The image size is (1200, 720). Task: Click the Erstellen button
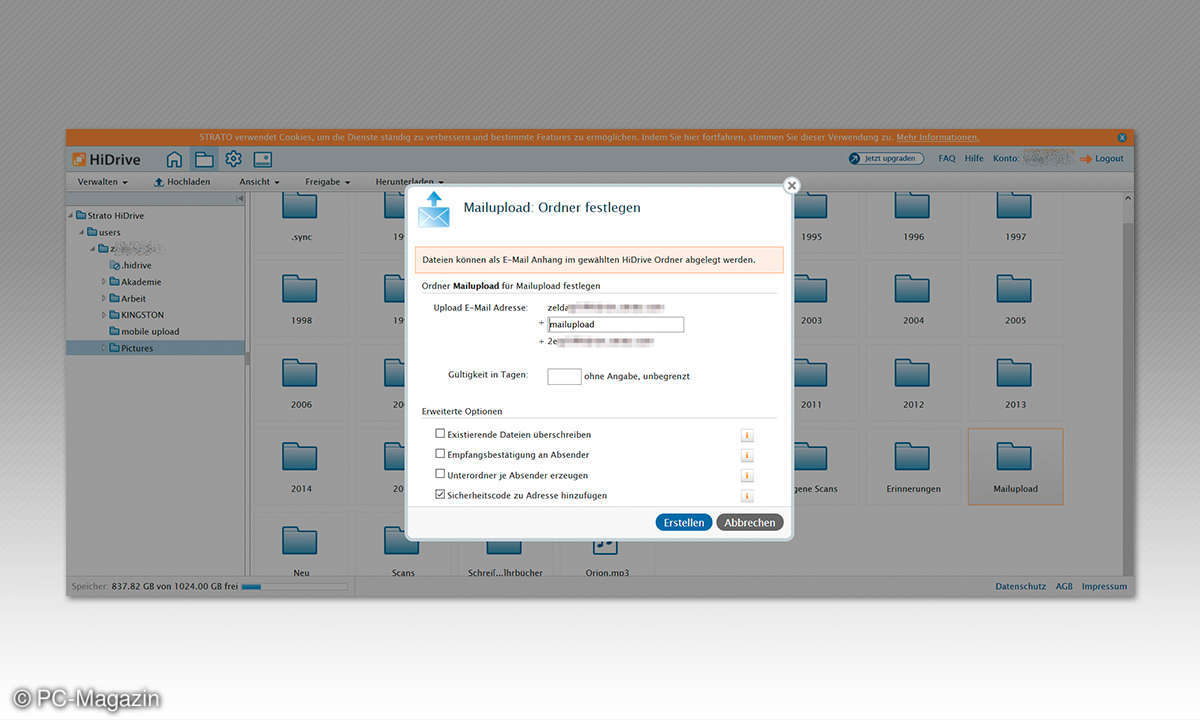tap(684, 522)
